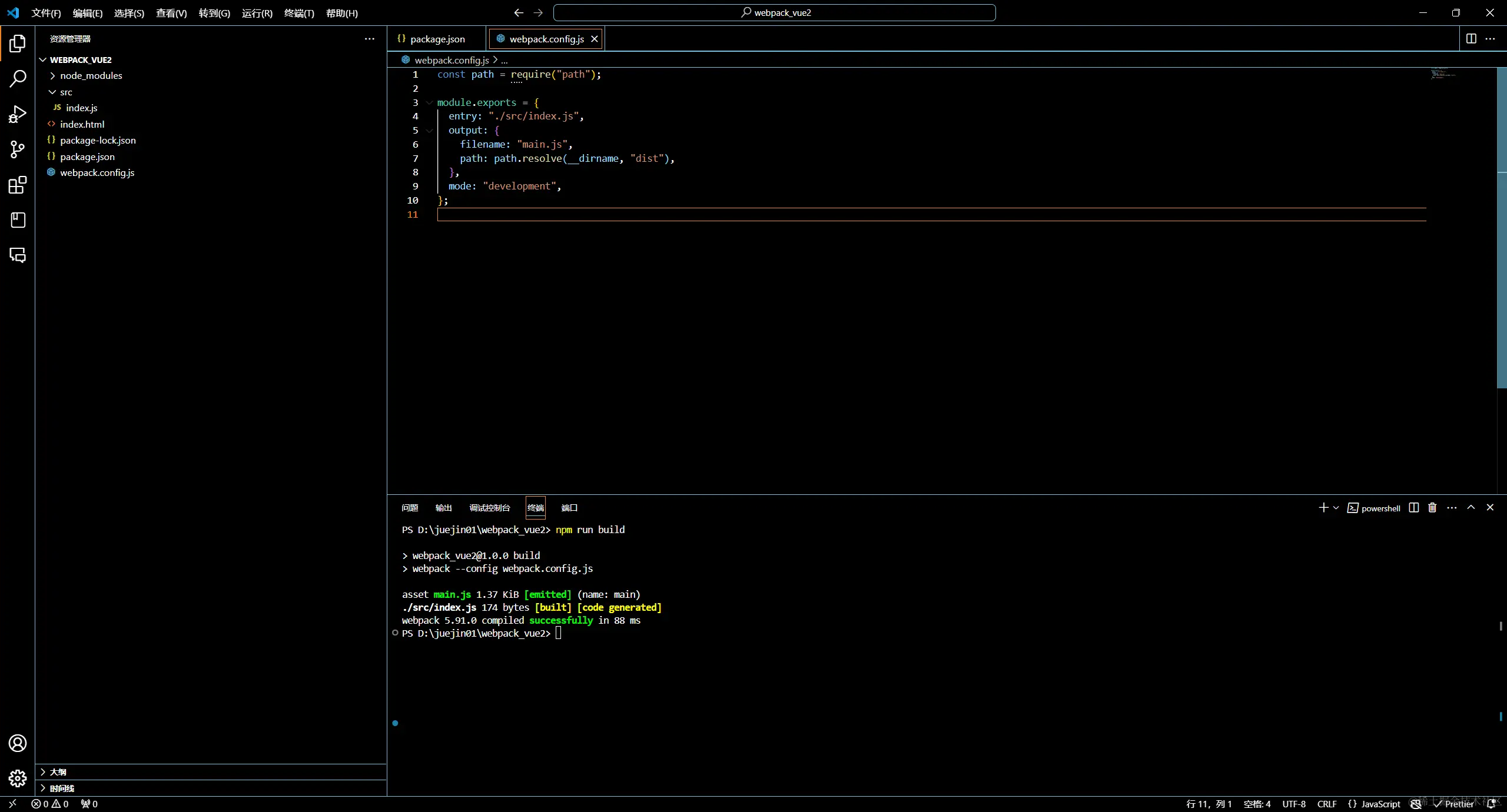Click the CRLF end-of-line selector
1507x812 pixels.
[1327, 804]
